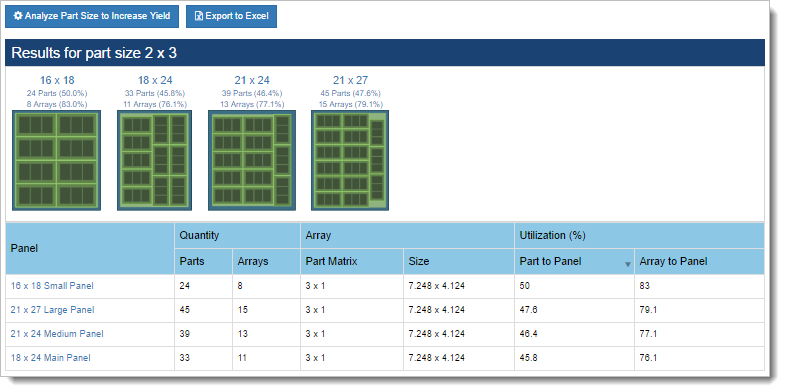Click '39 Parts (46.4%)' label

click(252, 94)
